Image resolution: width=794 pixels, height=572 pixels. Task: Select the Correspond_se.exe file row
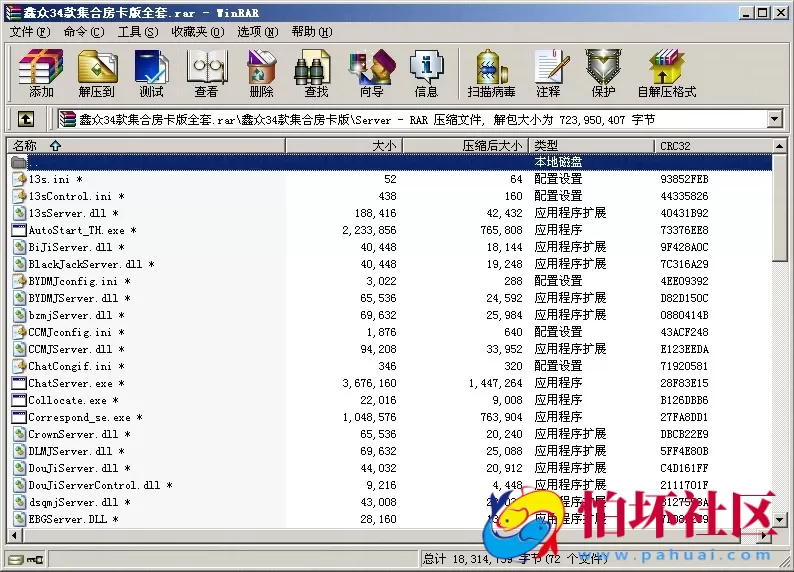coord(390,417)
